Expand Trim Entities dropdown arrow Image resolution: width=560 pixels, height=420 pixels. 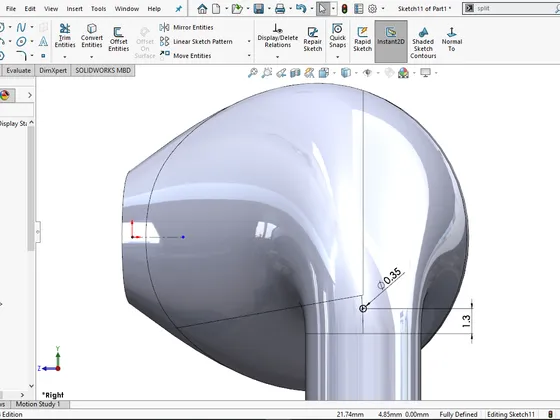65,57
